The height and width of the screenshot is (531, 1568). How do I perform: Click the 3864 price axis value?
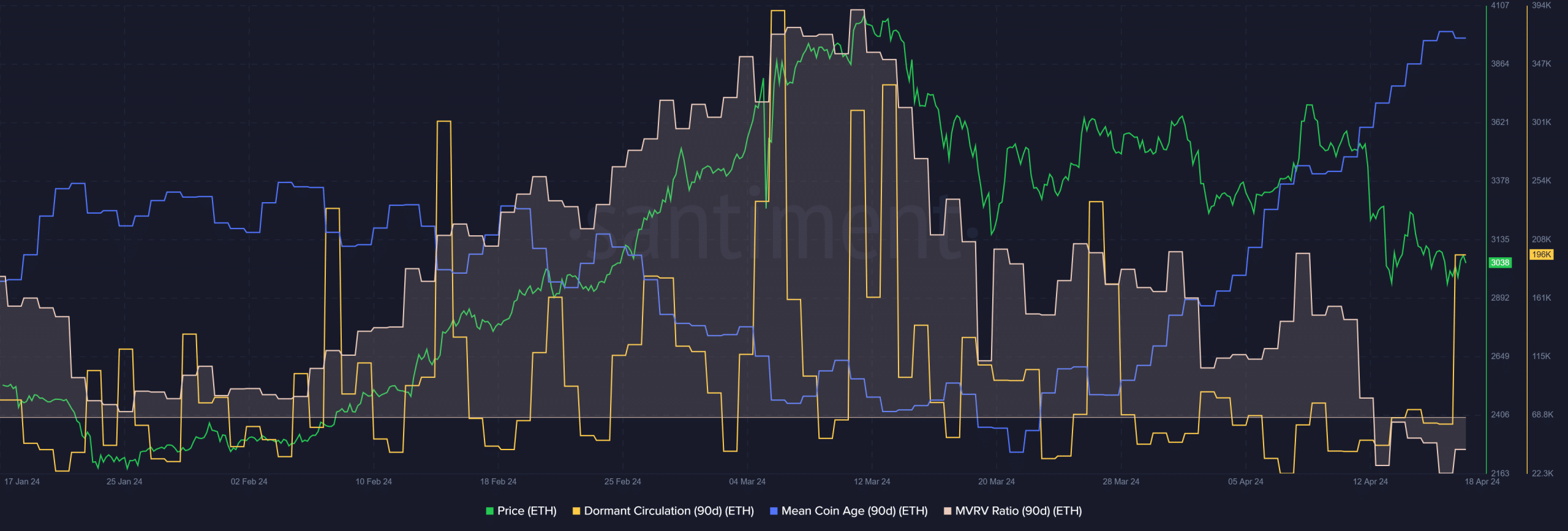tap(1500, 64)
